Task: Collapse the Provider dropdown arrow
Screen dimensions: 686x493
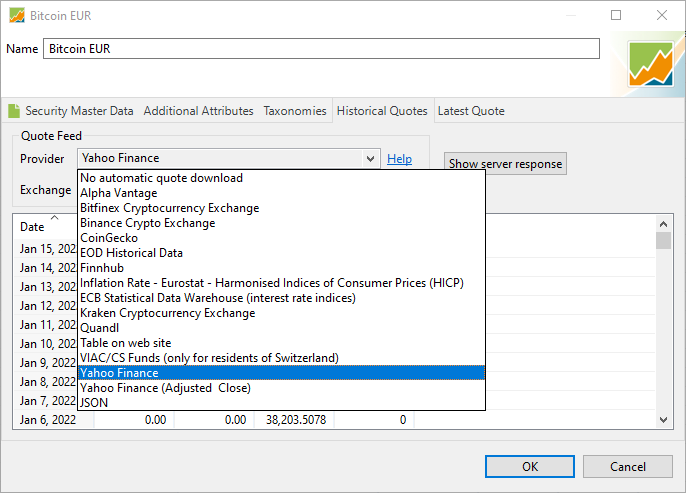Action: coord(370,158)
